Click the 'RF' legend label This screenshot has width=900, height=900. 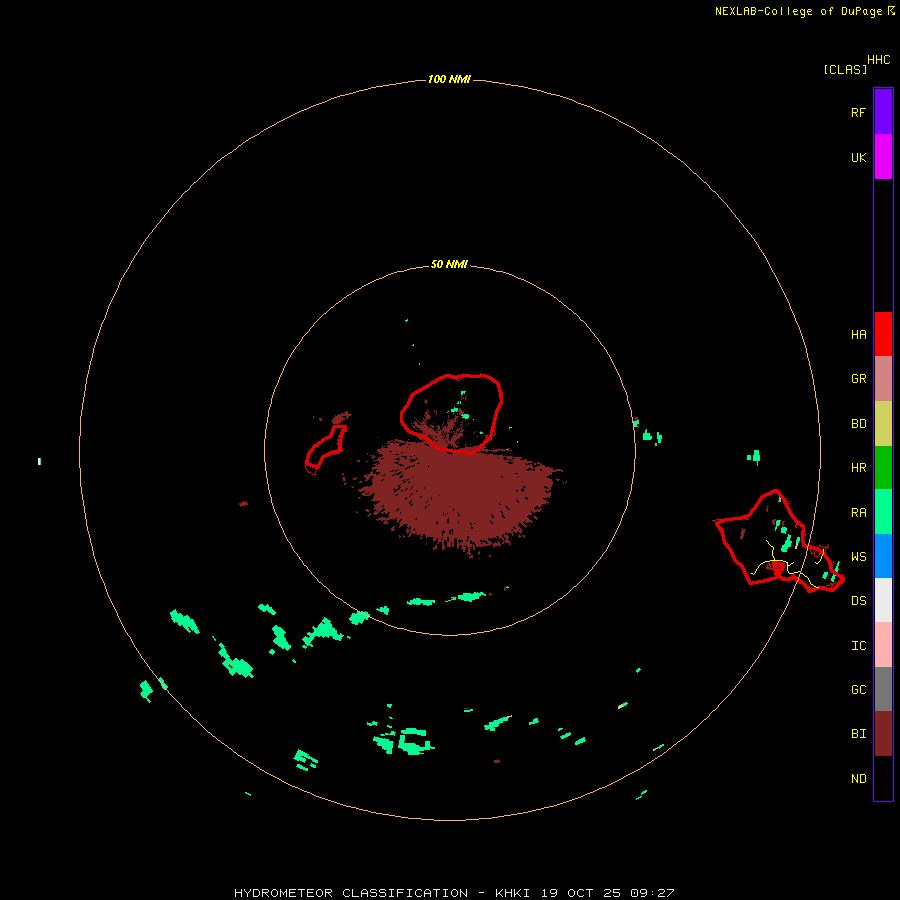tap(858, 112)
